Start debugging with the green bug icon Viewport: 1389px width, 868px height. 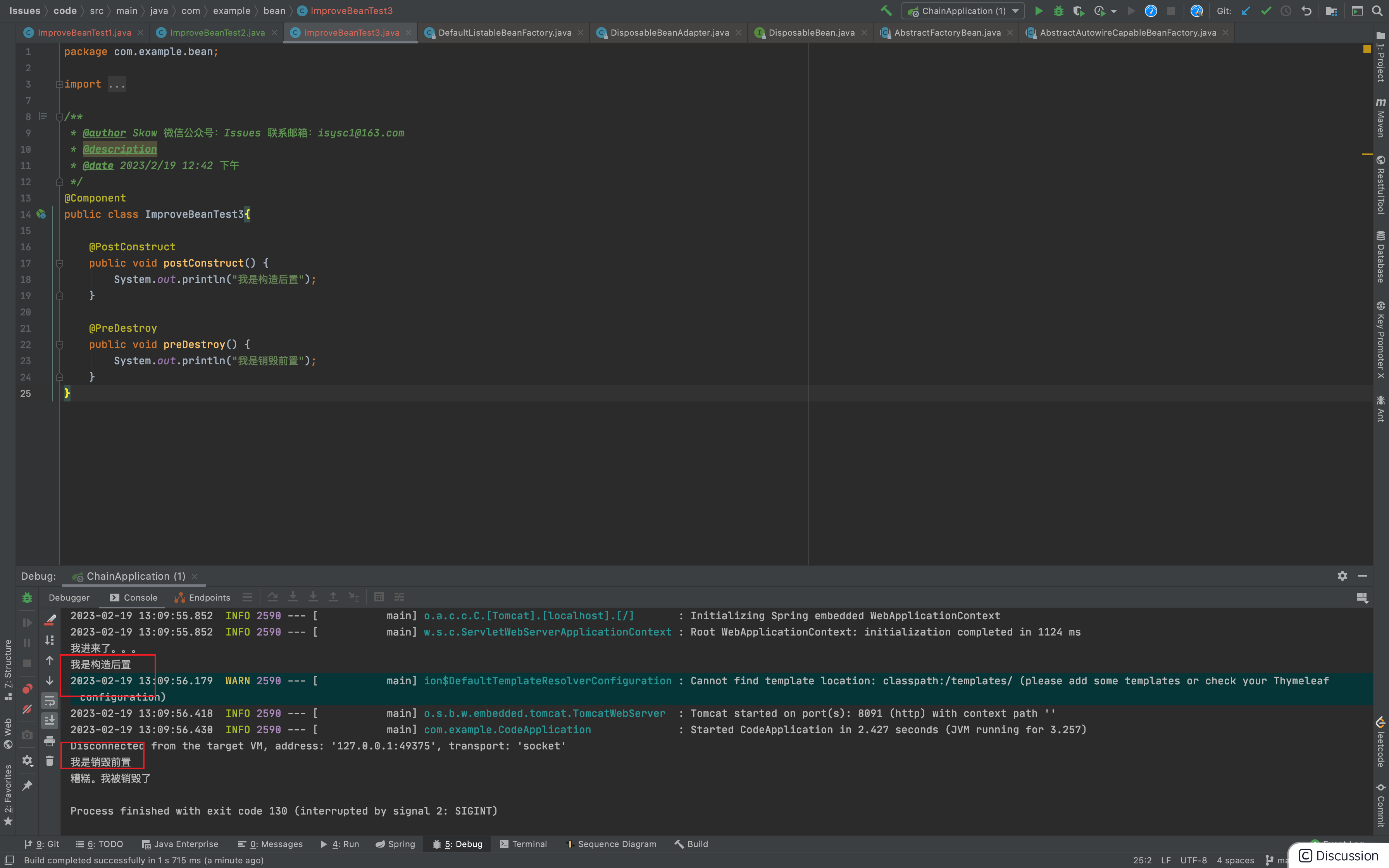1058,11
